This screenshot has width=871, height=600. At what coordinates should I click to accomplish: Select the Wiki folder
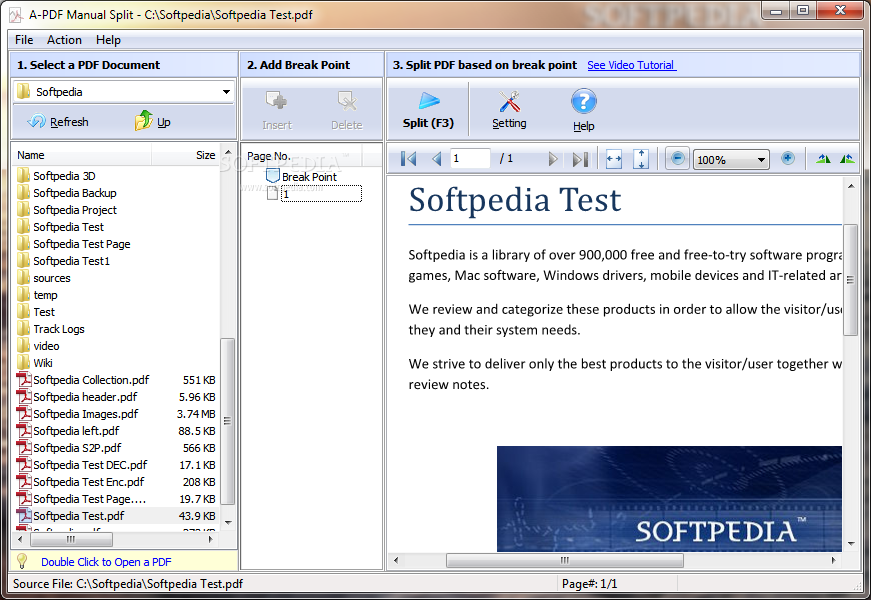click(x=43, y=363)
